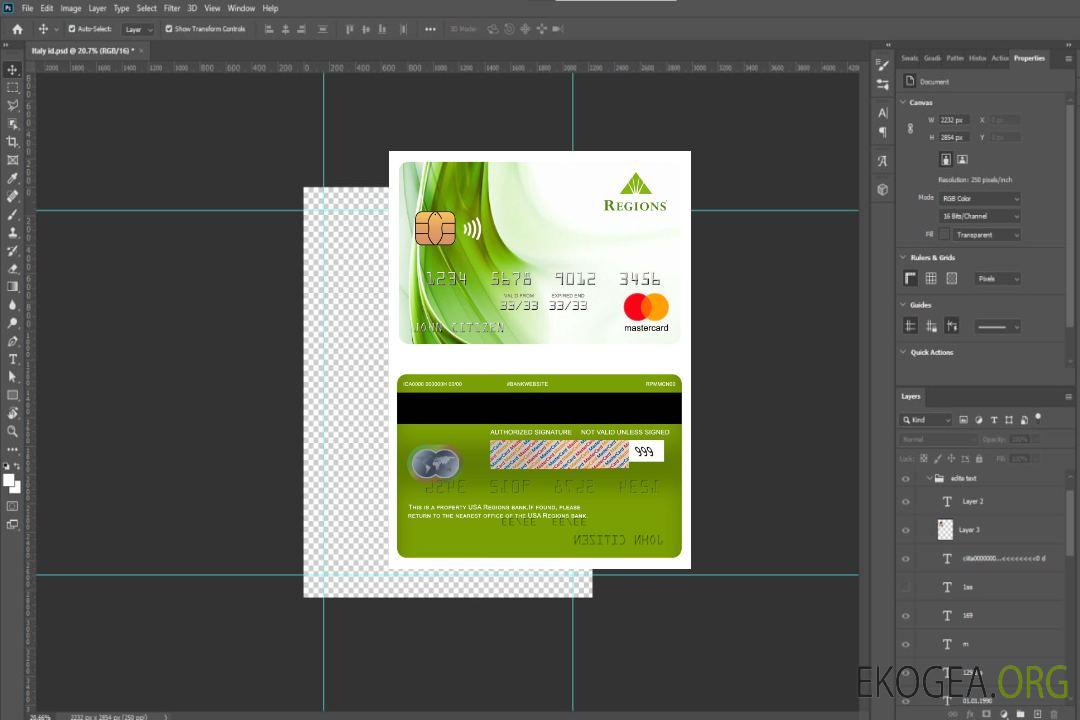
Task: Collapse the Canvas section
Action: [904, 102]
